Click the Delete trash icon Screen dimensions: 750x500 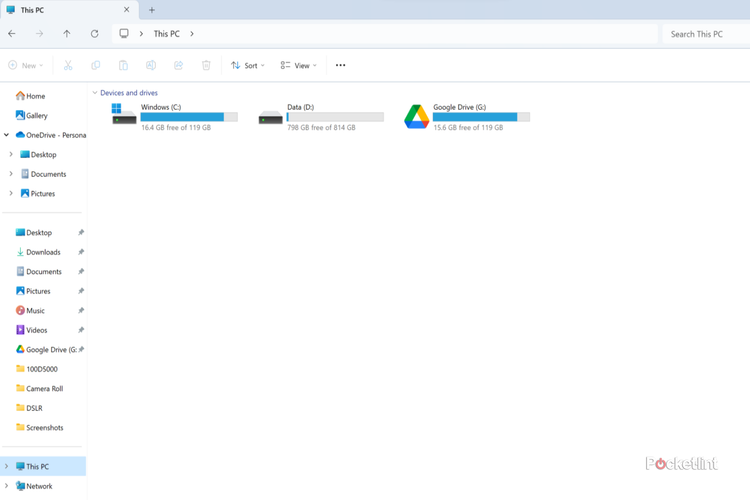coord(206,65)
